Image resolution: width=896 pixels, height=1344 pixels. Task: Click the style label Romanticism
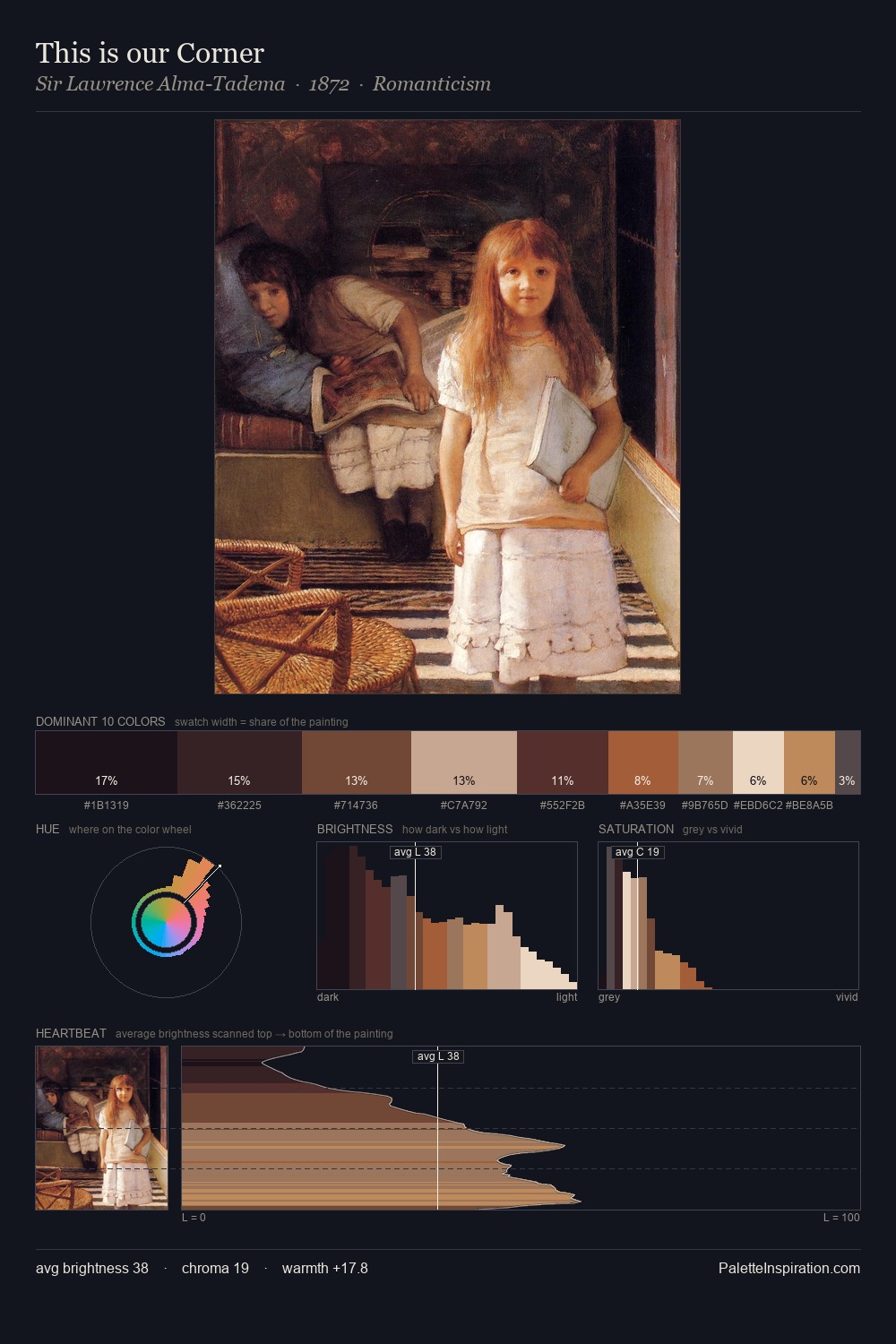(432, 84)
